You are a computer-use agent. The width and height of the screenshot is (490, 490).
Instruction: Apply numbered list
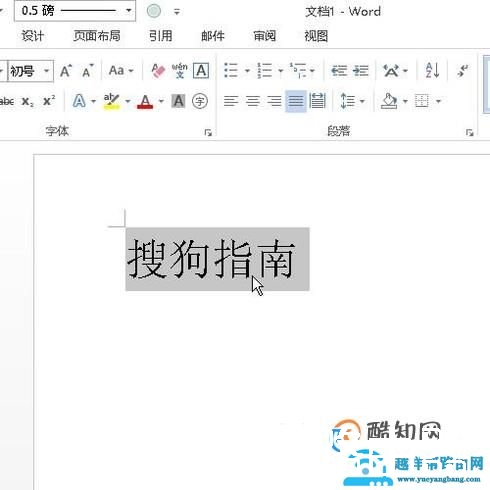264,70
